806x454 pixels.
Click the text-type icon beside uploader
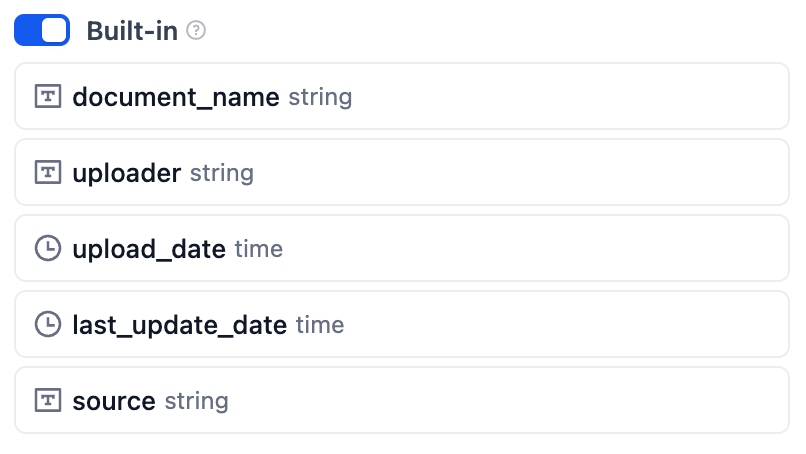(x=48, y=173)
